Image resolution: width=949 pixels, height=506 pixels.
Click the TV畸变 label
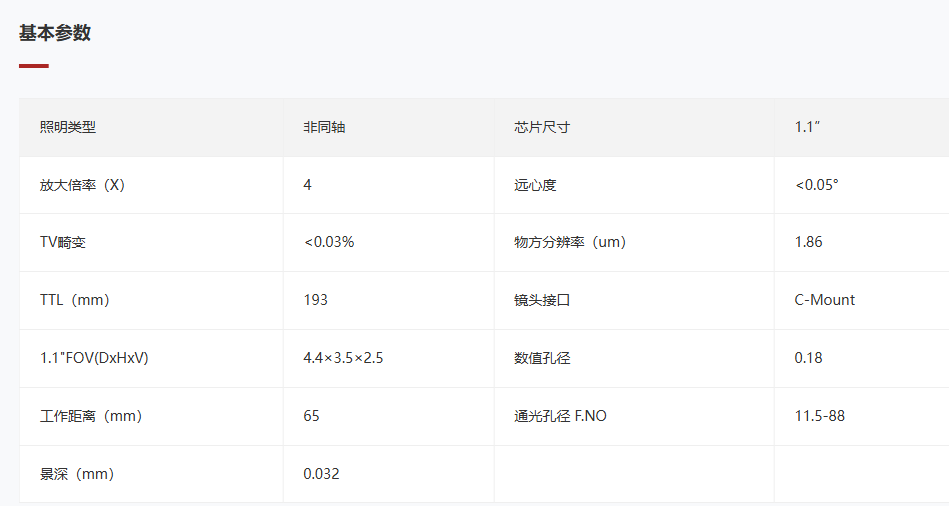point(63,242)
